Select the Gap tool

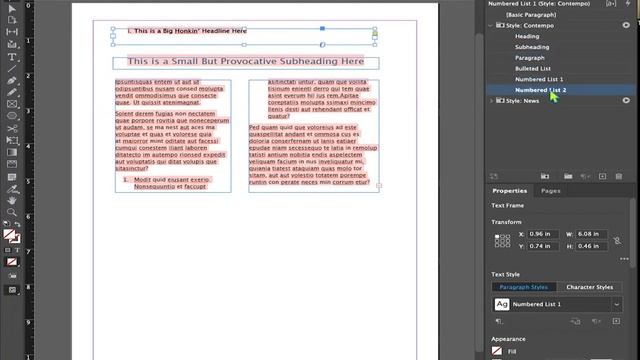[x=12, y=32]
